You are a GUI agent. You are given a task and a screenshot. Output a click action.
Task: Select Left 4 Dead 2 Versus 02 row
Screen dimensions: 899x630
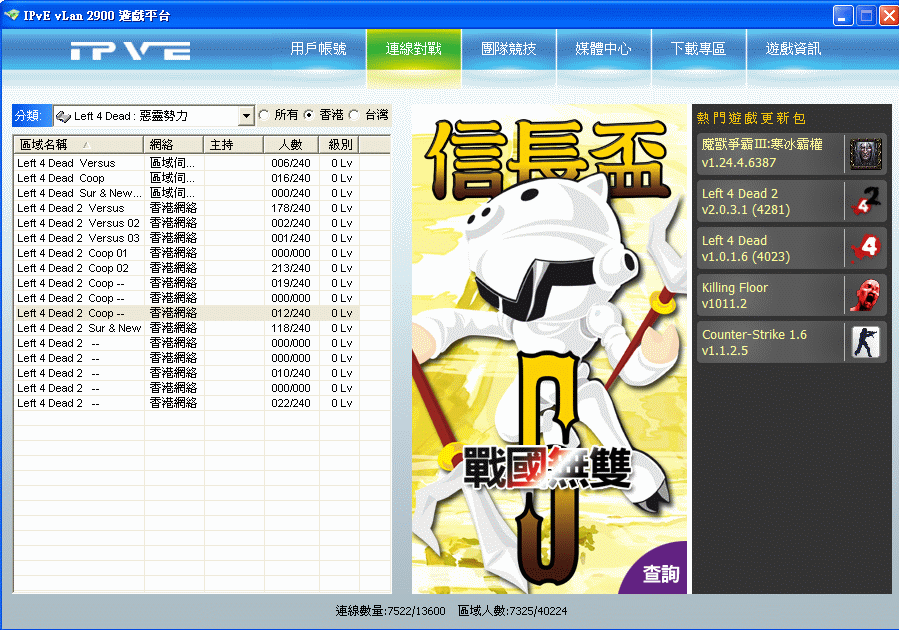[x=186, y=223]
